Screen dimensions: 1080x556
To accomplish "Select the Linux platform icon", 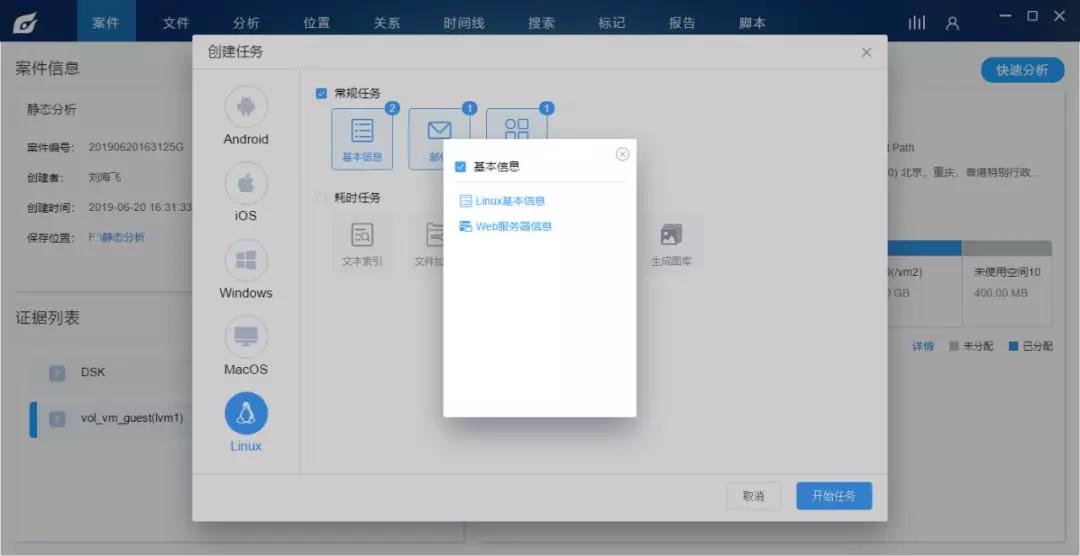I will (246, 413).
